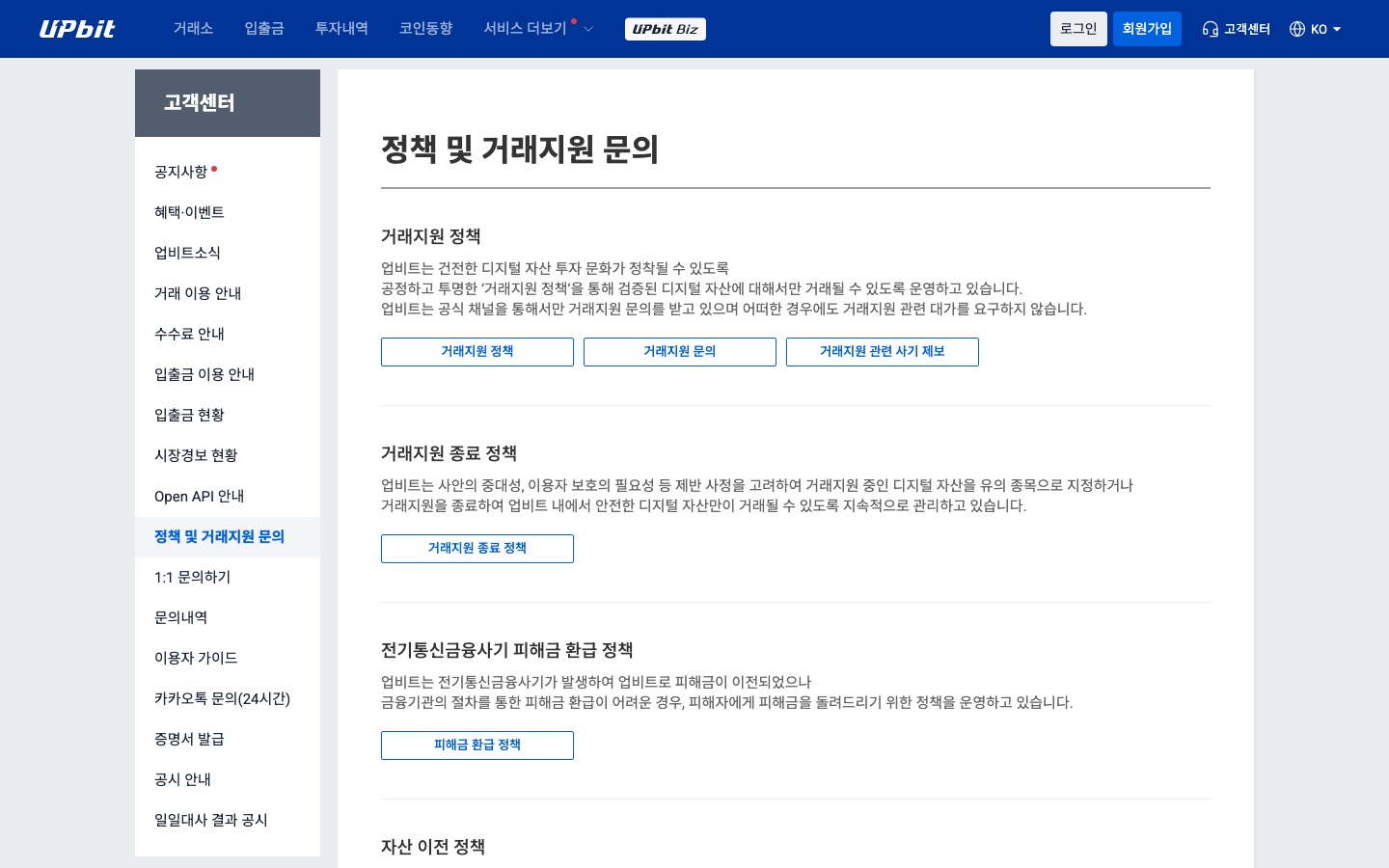The width and height of the screenshot is (1389, 868).
Task: Click the 정책 및 거래지원 문의 page title
Action: tap(520, 149)
